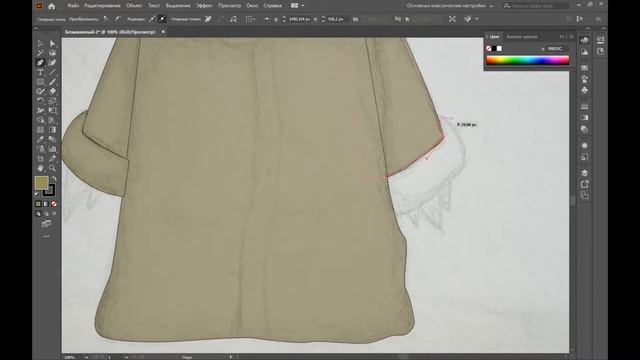Viewport: 640px width, 360px height.
Task: Open the Color panel options menu
Action: pyautogui.click(x=571, y=37)
